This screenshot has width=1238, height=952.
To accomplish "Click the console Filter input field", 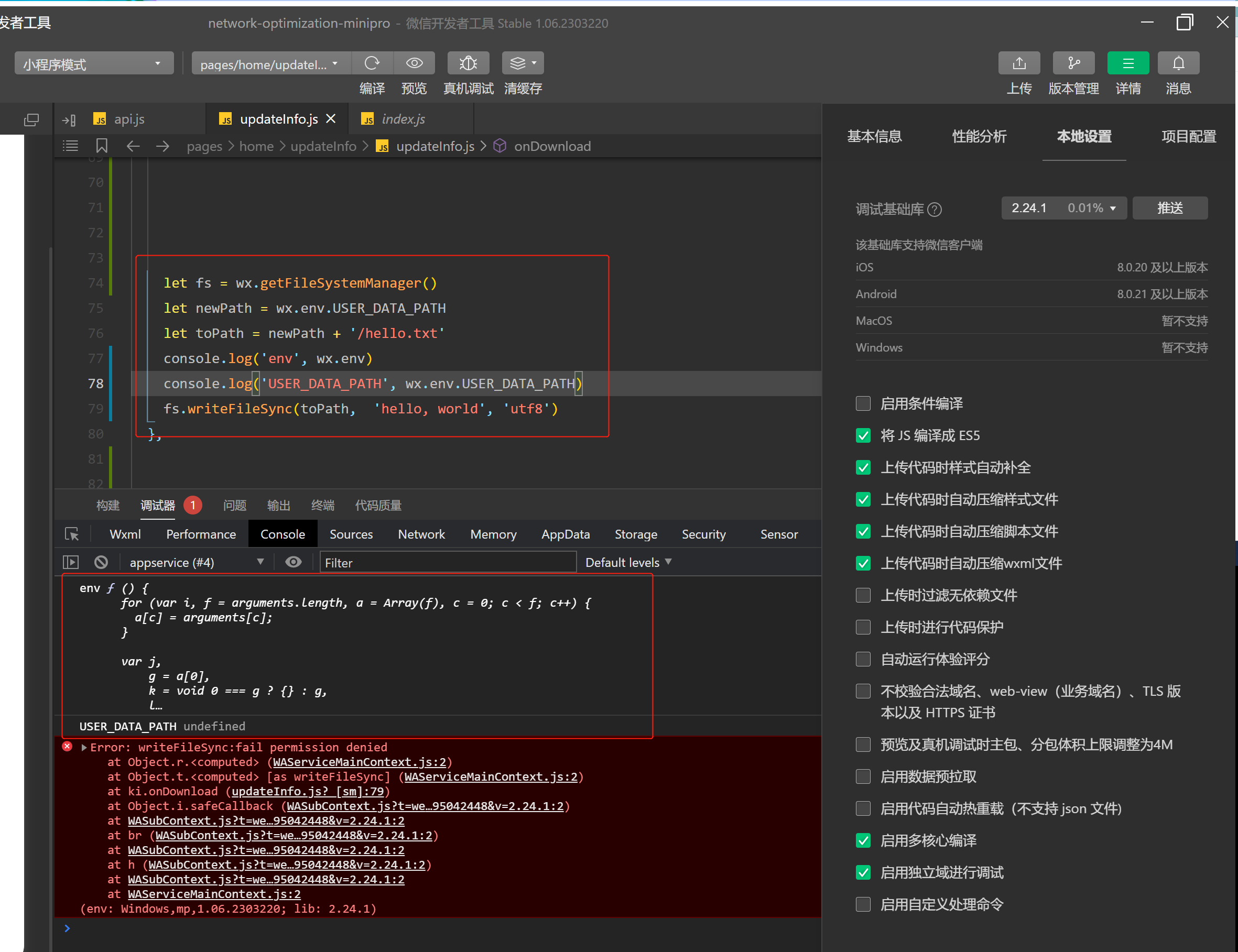I will point(448,562).
